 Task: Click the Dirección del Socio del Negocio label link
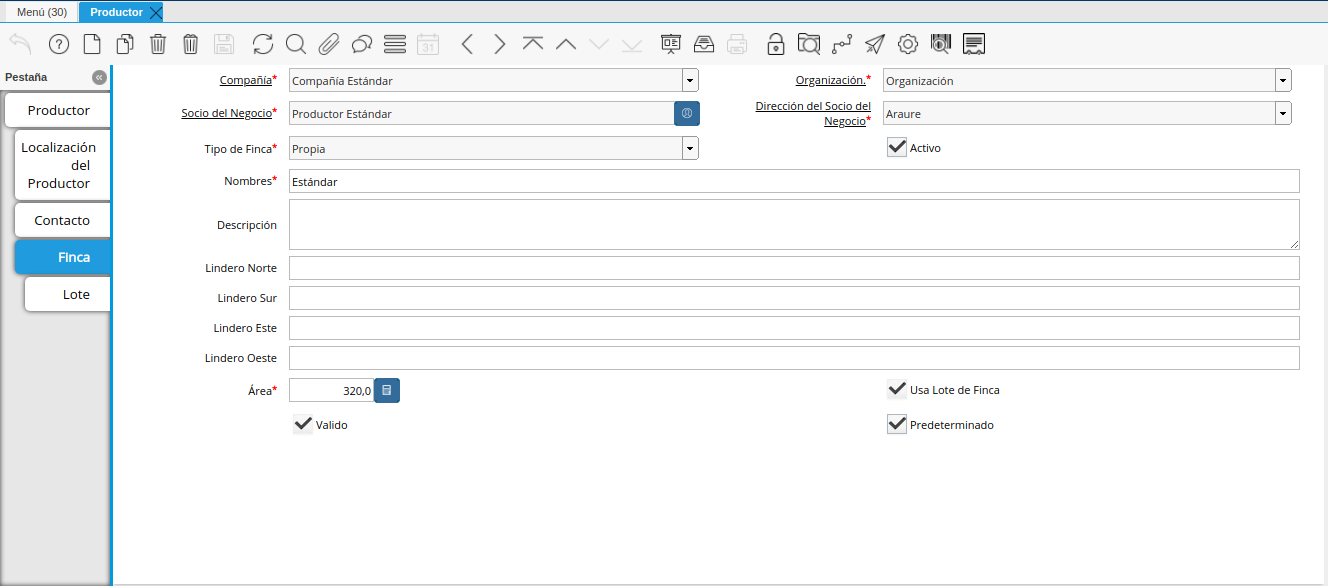pos(813,113)
